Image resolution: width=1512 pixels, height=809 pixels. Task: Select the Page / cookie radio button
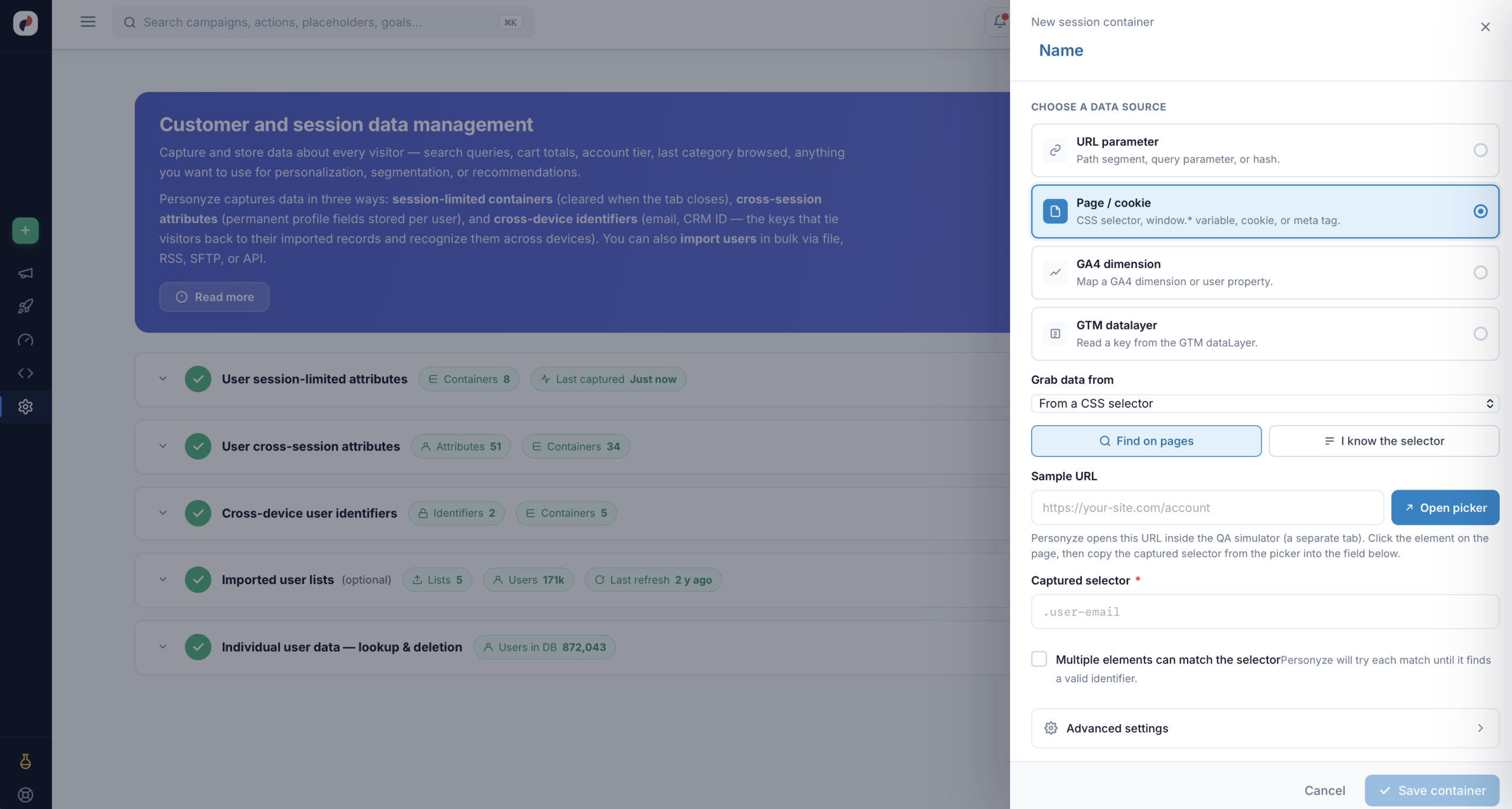tap(1480, 211)
